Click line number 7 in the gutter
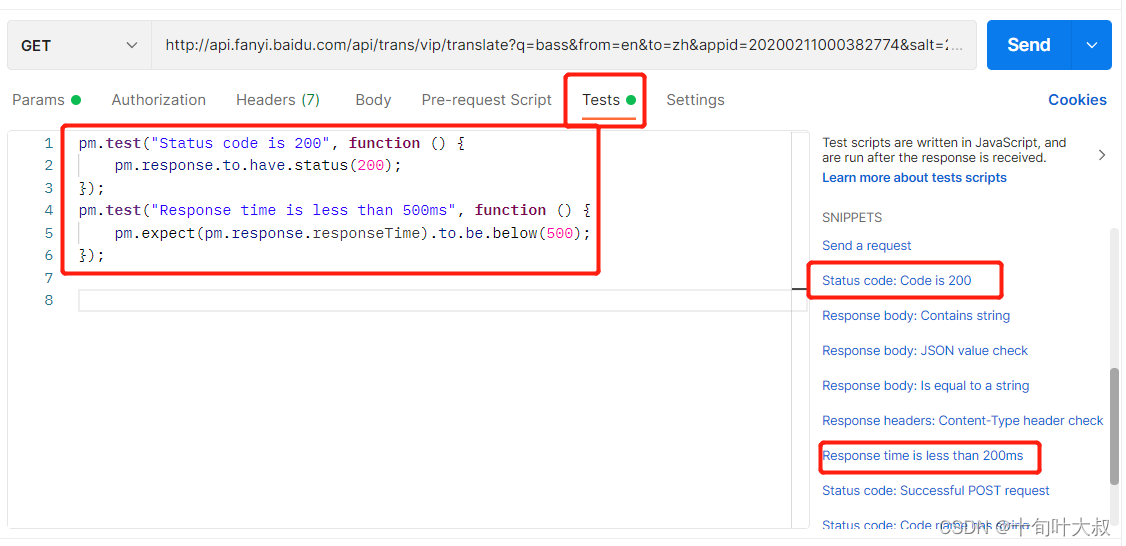Viewport: 1126px width, 546px height. click(48, 278)
